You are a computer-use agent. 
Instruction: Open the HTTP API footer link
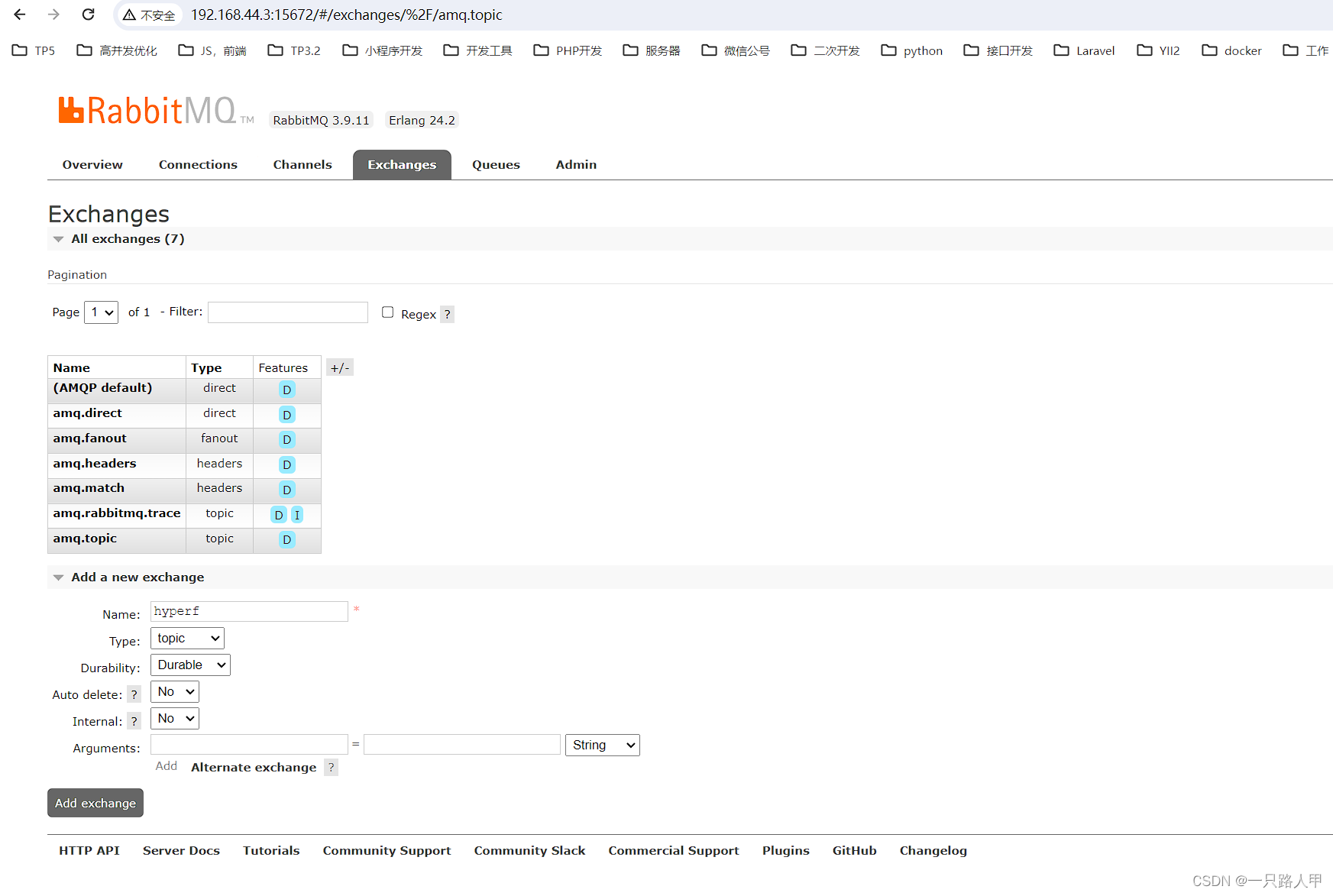[89, 851]
